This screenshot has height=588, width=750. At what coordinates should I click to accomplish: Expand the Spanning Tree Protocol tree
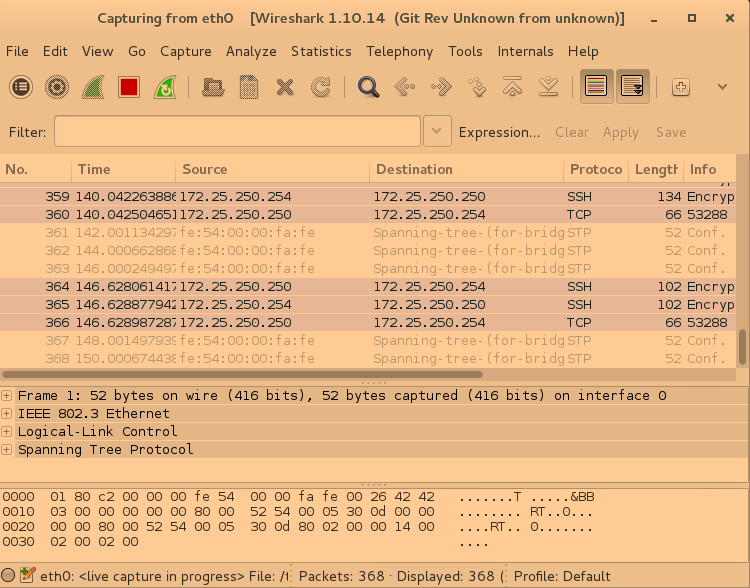click(8, 450)
